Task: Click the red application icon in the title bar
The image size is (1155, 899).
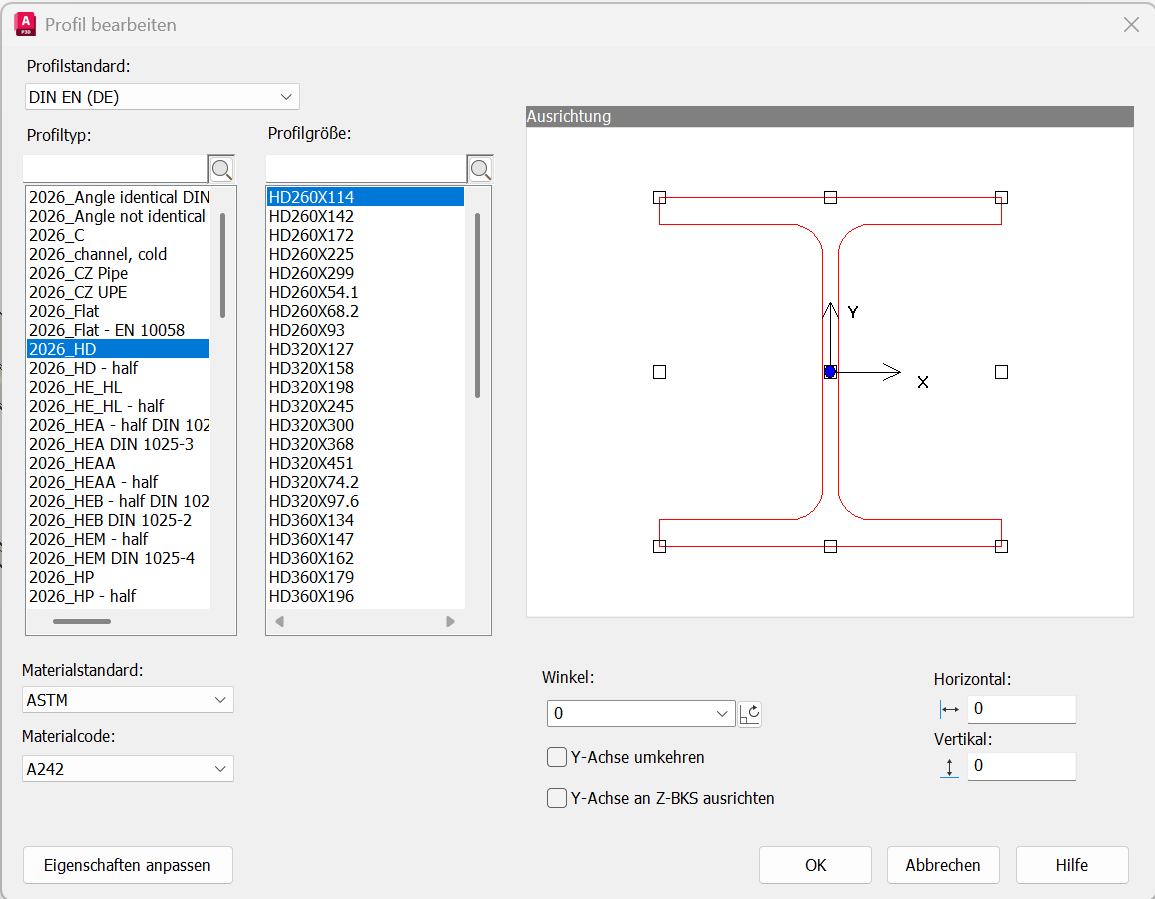Action: pyautogui.click(x=23, y=23)
